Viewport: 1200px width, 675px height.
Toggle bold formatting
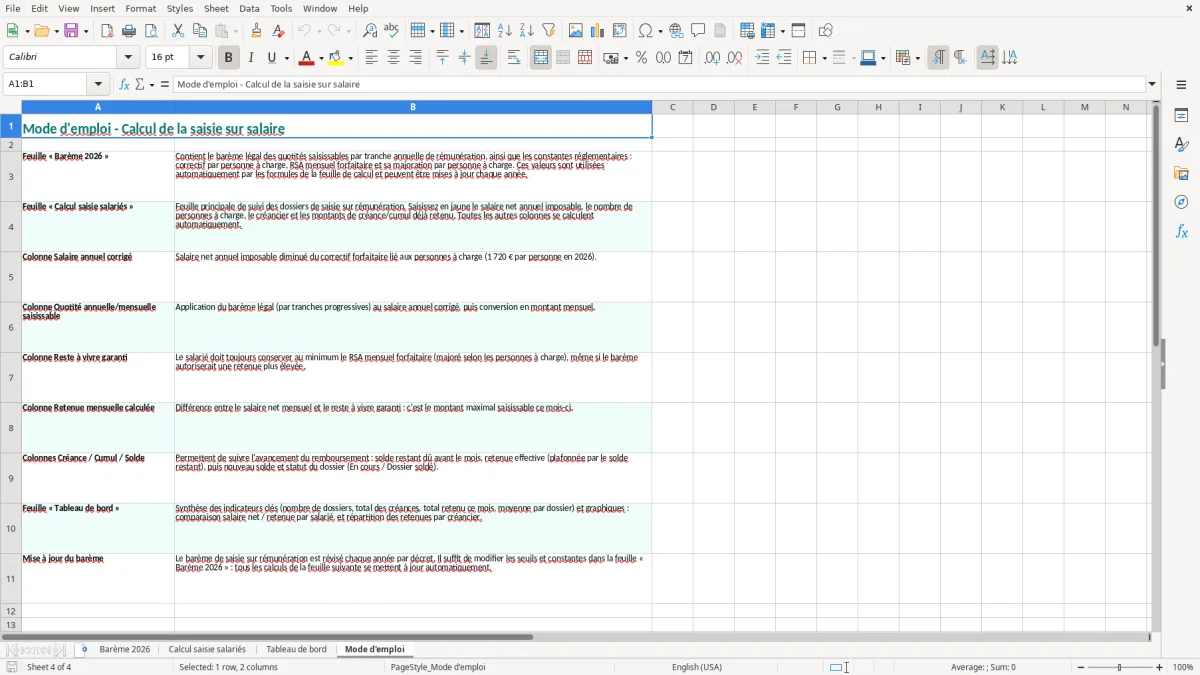tap(228, 58)
